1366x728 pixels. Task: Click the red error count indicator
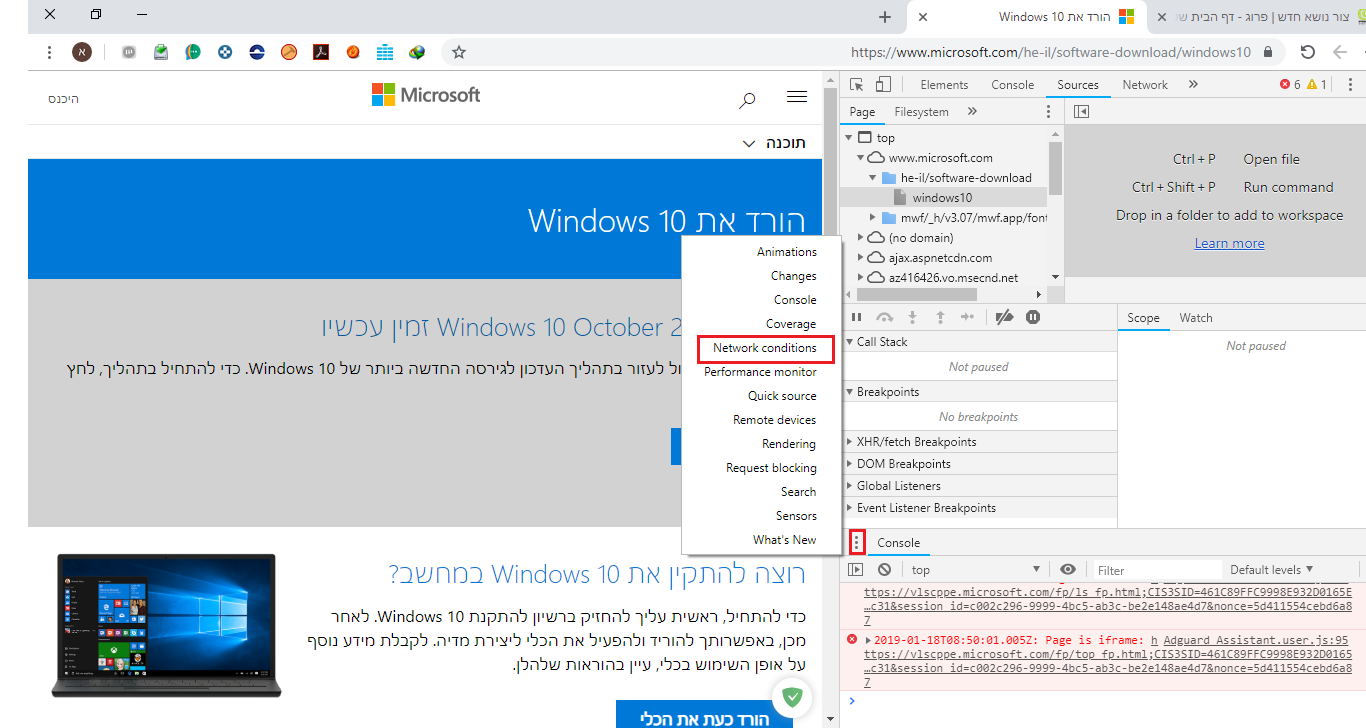[1290, 85]
